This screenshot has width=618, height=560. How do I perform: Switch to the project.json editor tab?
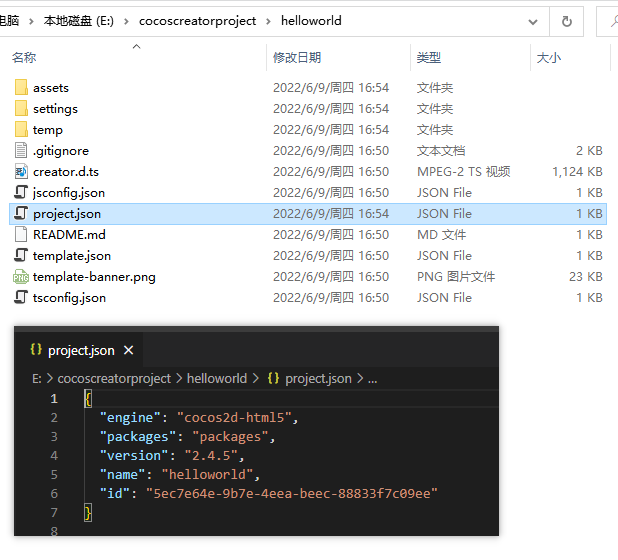(x=80, y=350)
